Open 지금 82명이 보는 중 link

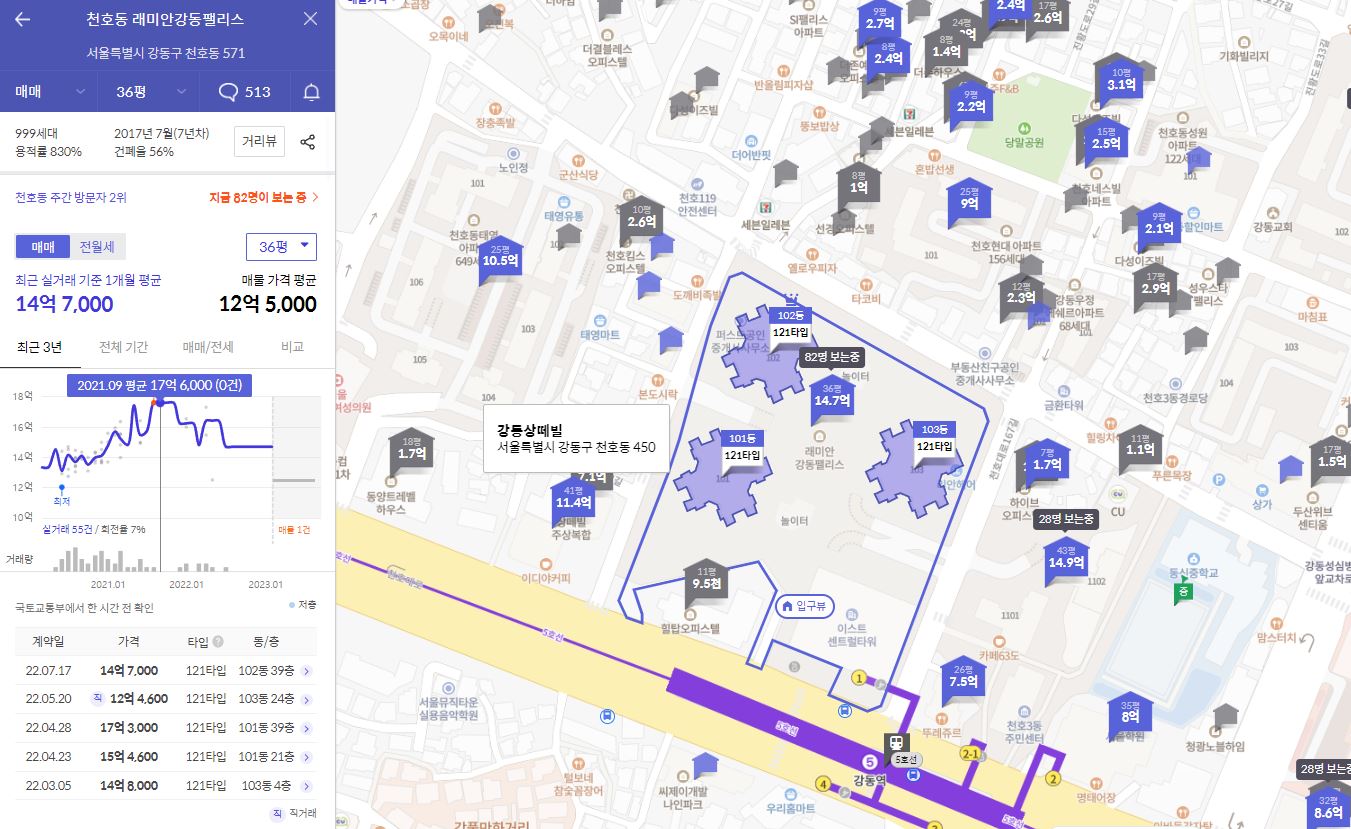click(264, 198)
